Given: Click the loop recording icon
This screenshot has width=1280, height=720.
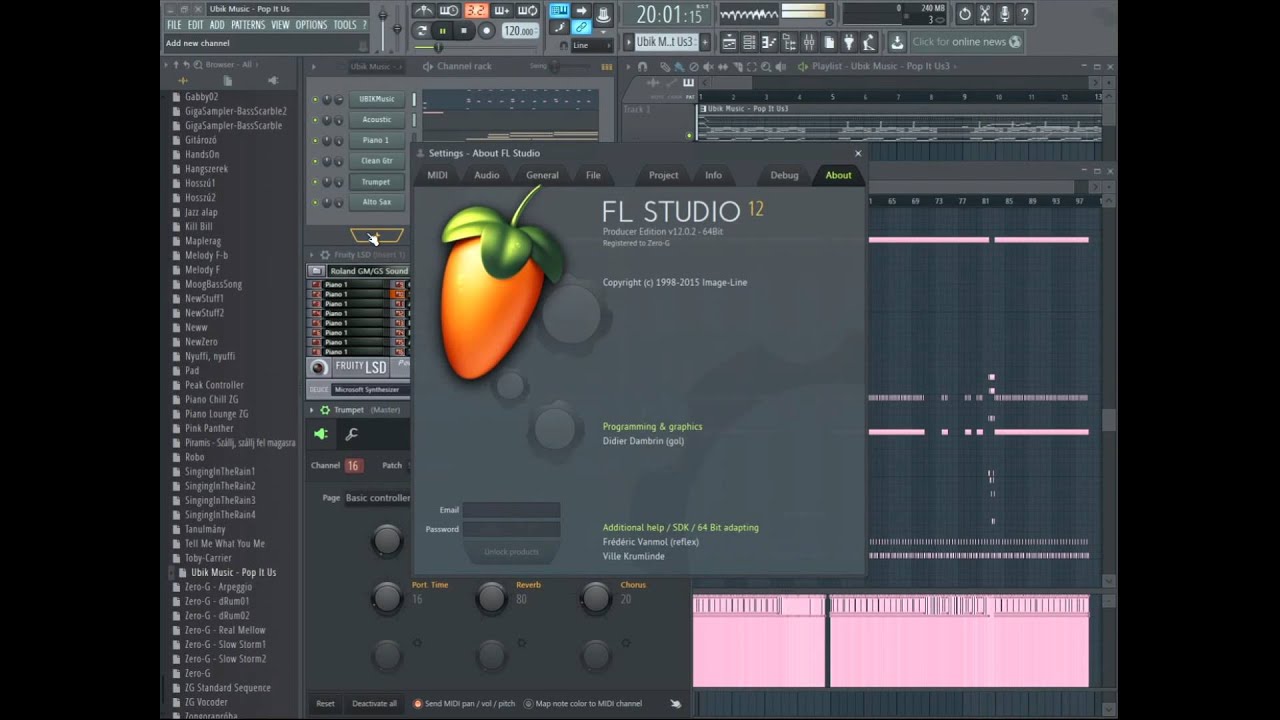Looking at the screenshot, I should coord(528,11).
